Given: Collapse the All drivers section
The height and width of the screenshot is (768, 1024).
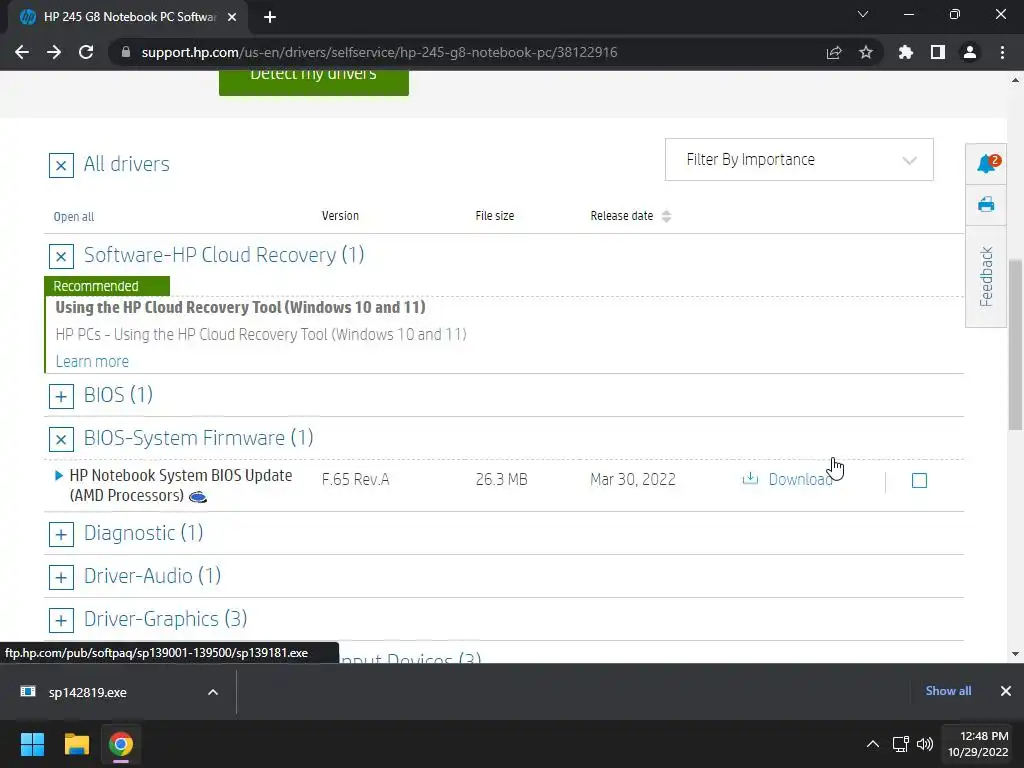Looking at the screenshot, I should pos(61,165).
